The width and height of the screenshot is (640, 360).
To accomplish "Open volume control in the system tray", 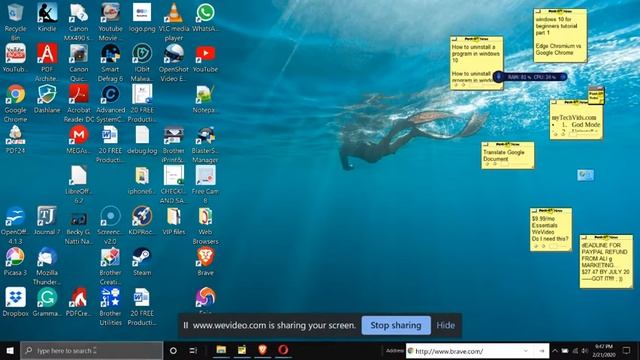I will pyautogui.click(x=584, y=351).
